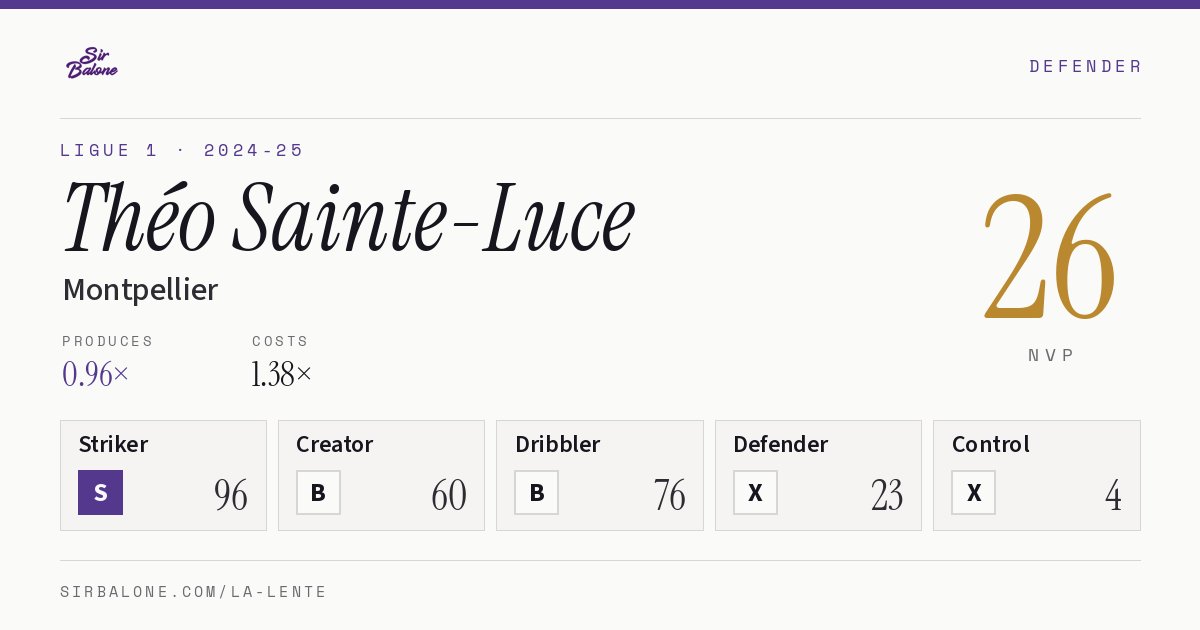Screen dimensions: 1200x630
Task: Select the Striker rating card
Action: coord(163,475)
